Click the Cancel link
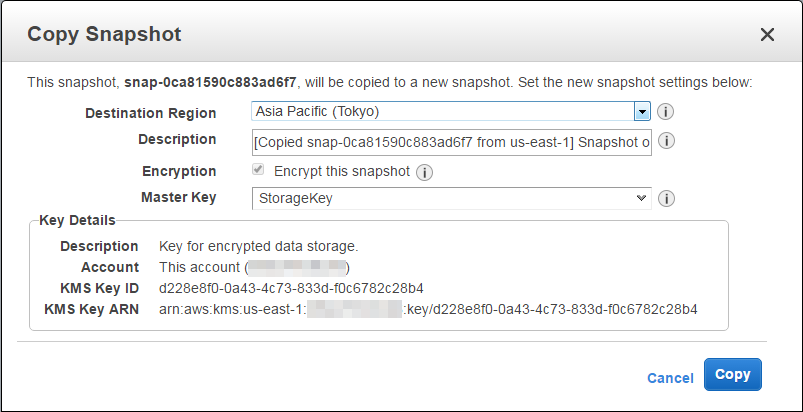Viewport: 803px width, 412px height. pyautogui.click(x=670, y=378)
